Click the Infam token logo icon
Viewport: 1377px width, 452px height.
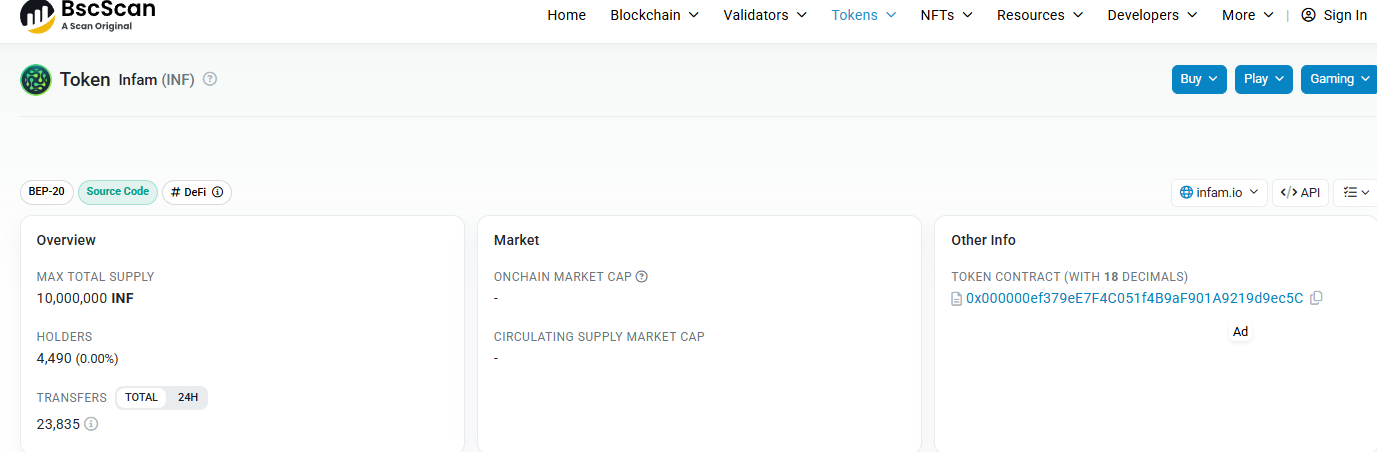[36, 80]
